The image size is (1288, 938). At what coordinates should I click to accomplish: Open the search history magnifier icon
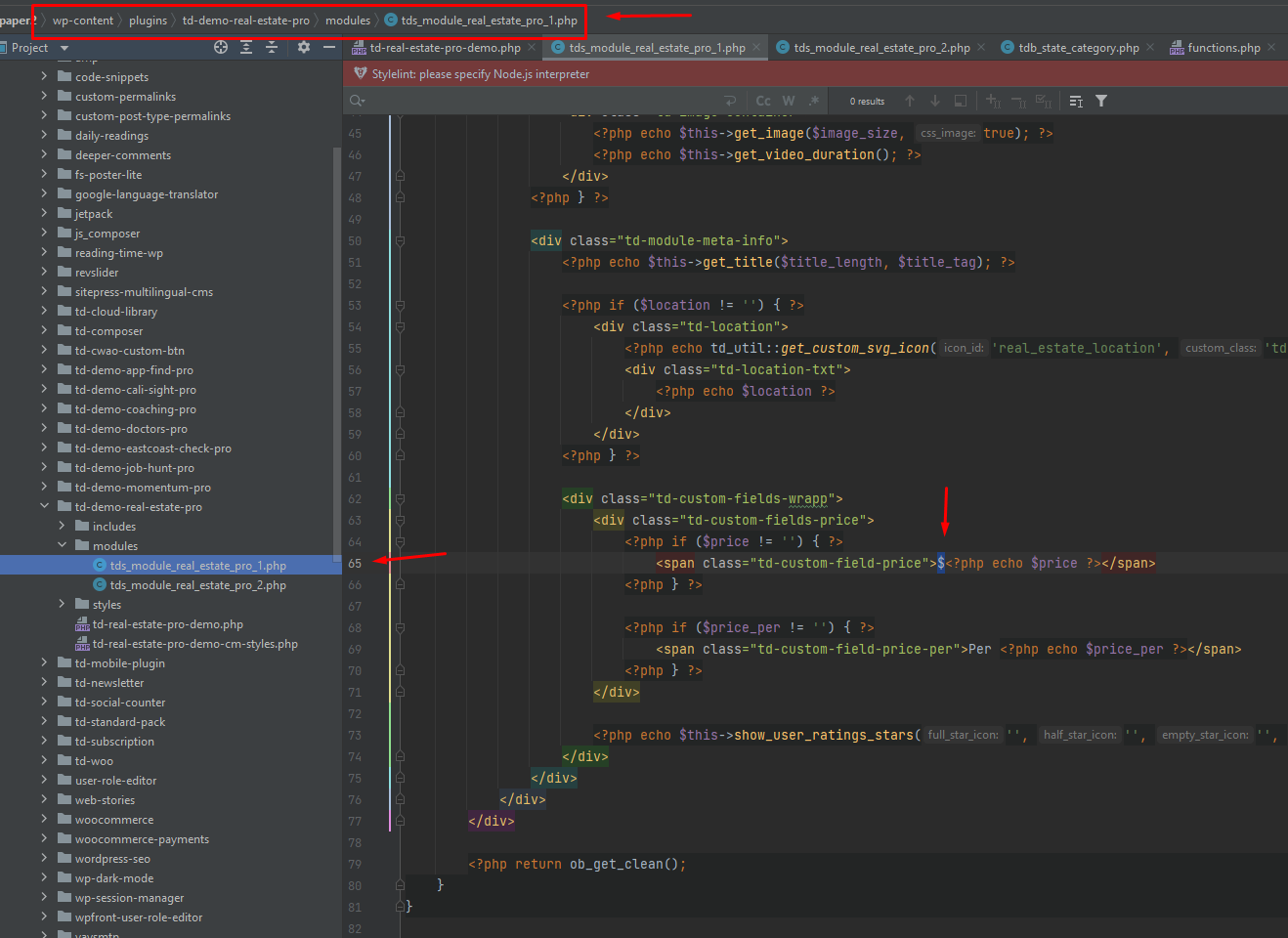pos(357,101)
